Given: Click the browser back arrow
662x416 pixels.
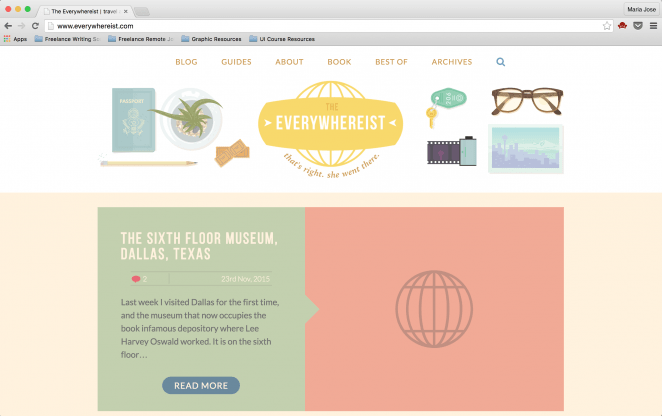Looking at the screenshot, I should (8, 25).
